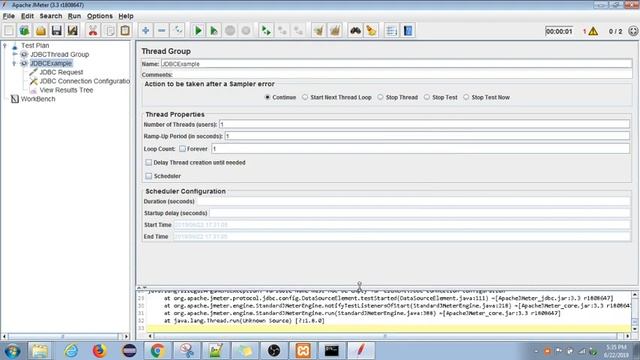Click the Shutdown test icon
This screenshot has width=640, height=360.
[x=246, y=31]
